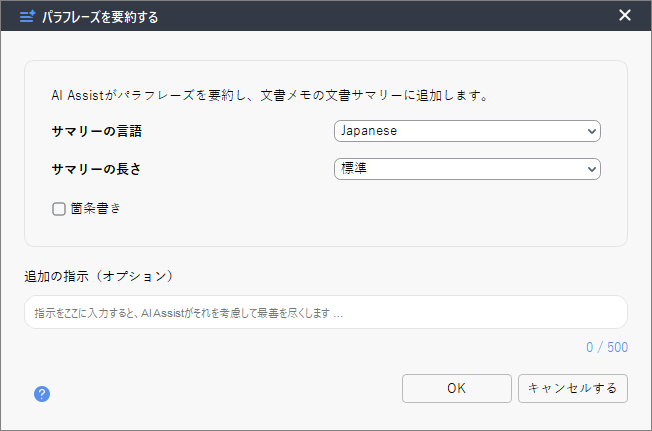Open the サマリーの言語 Japanese dropdown
Image resolution: width=652 pixels, height=431 pixels.
(x=467, y=131)
